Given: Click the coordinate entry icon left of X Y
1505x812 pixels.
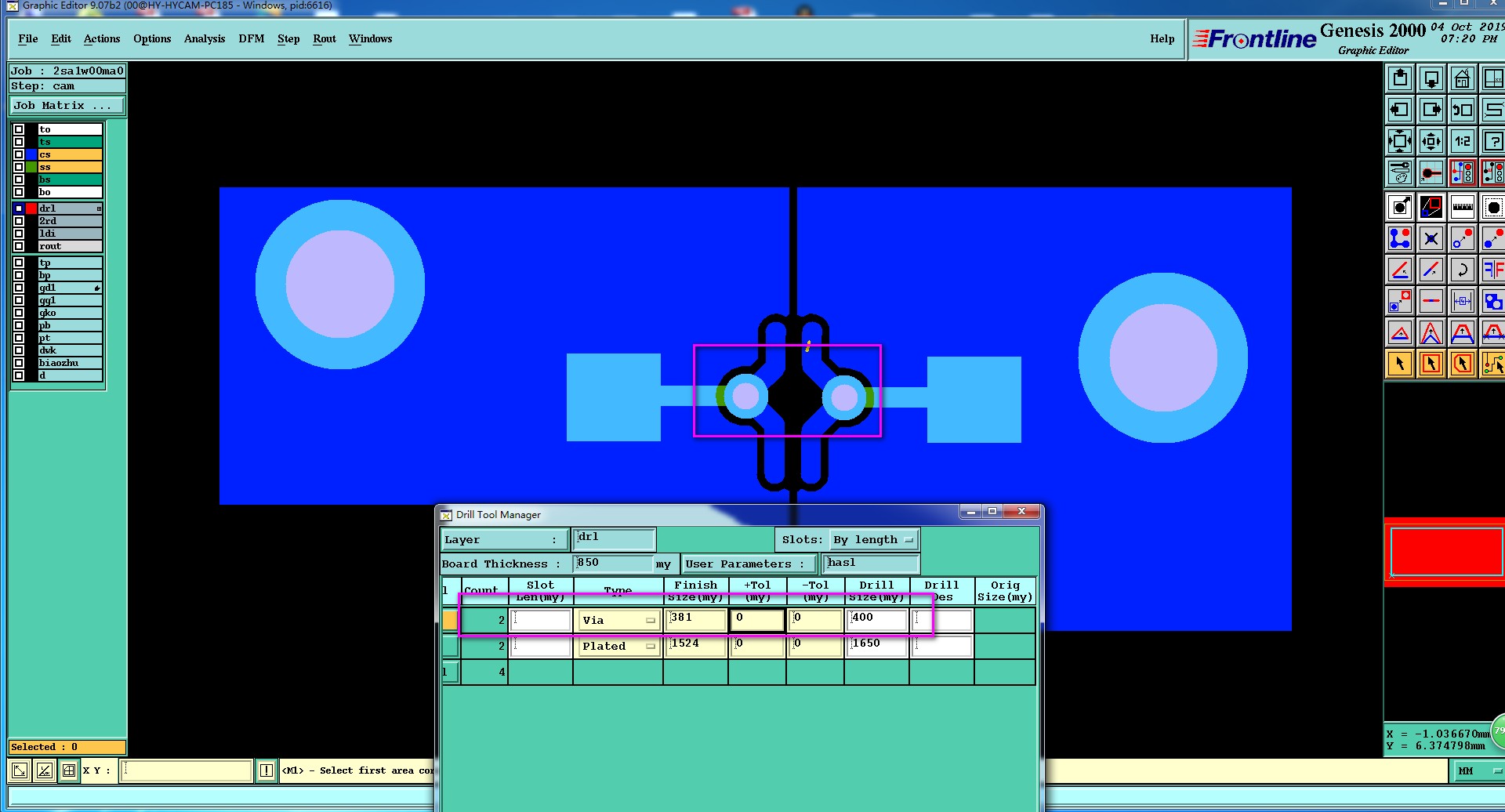Looking at the screenshot, I should coord(69,770).
